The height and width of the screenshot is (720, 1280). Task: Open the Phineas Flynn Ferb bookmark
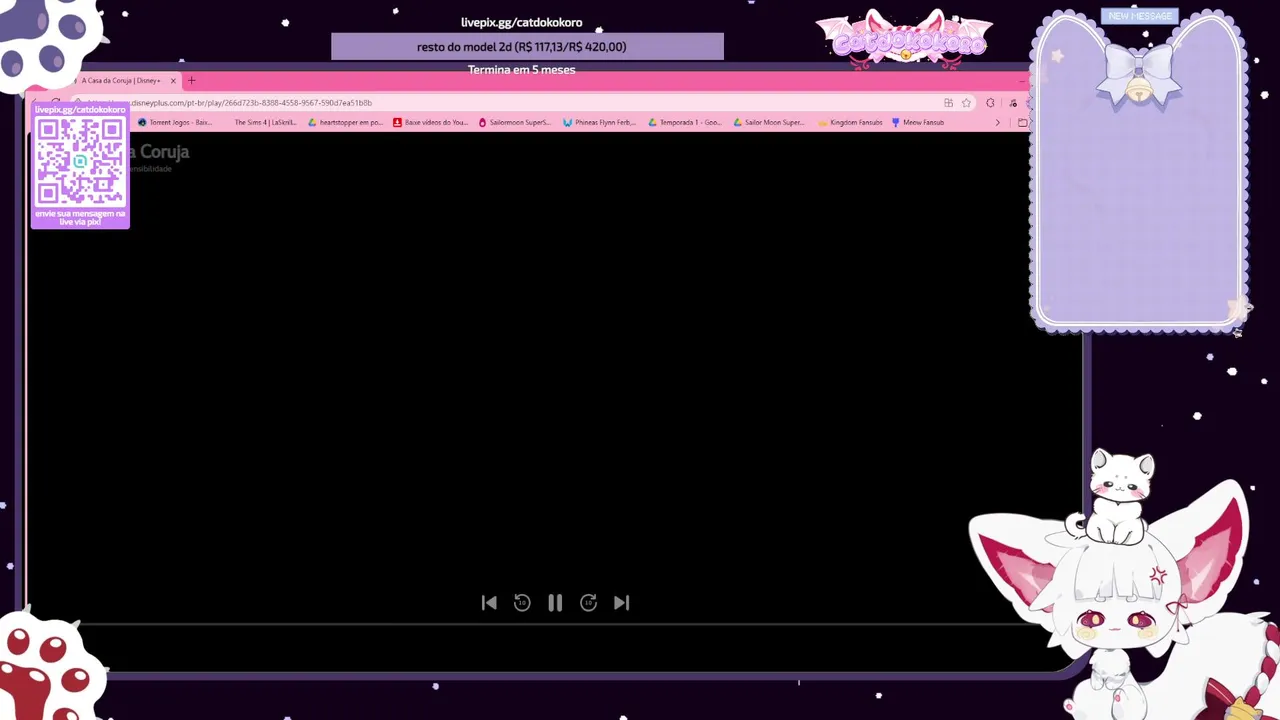pyautogui.click(x=599, y=122)
